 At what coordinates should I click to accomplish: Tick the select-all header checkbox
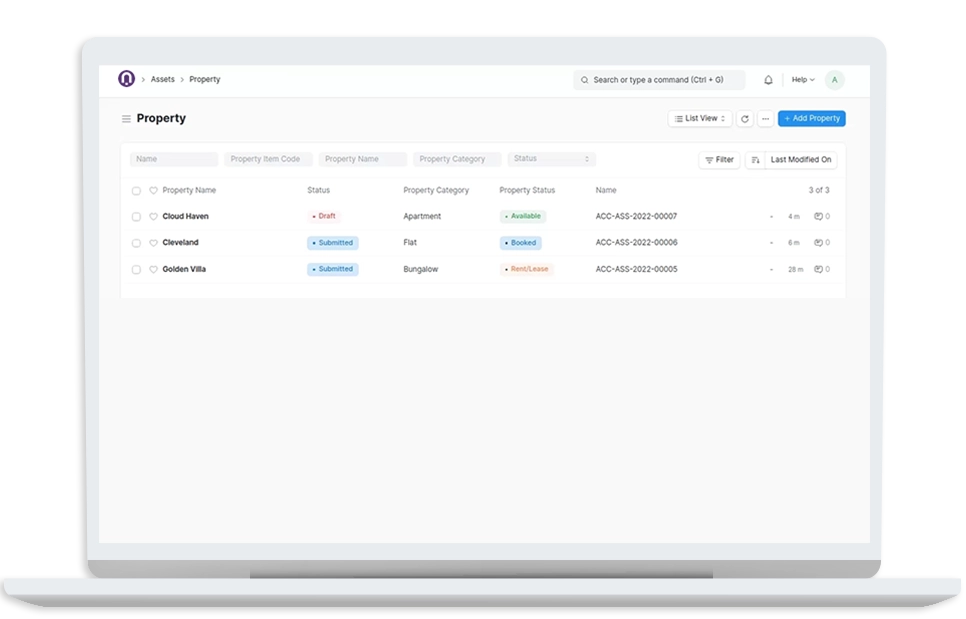point(136,191)
